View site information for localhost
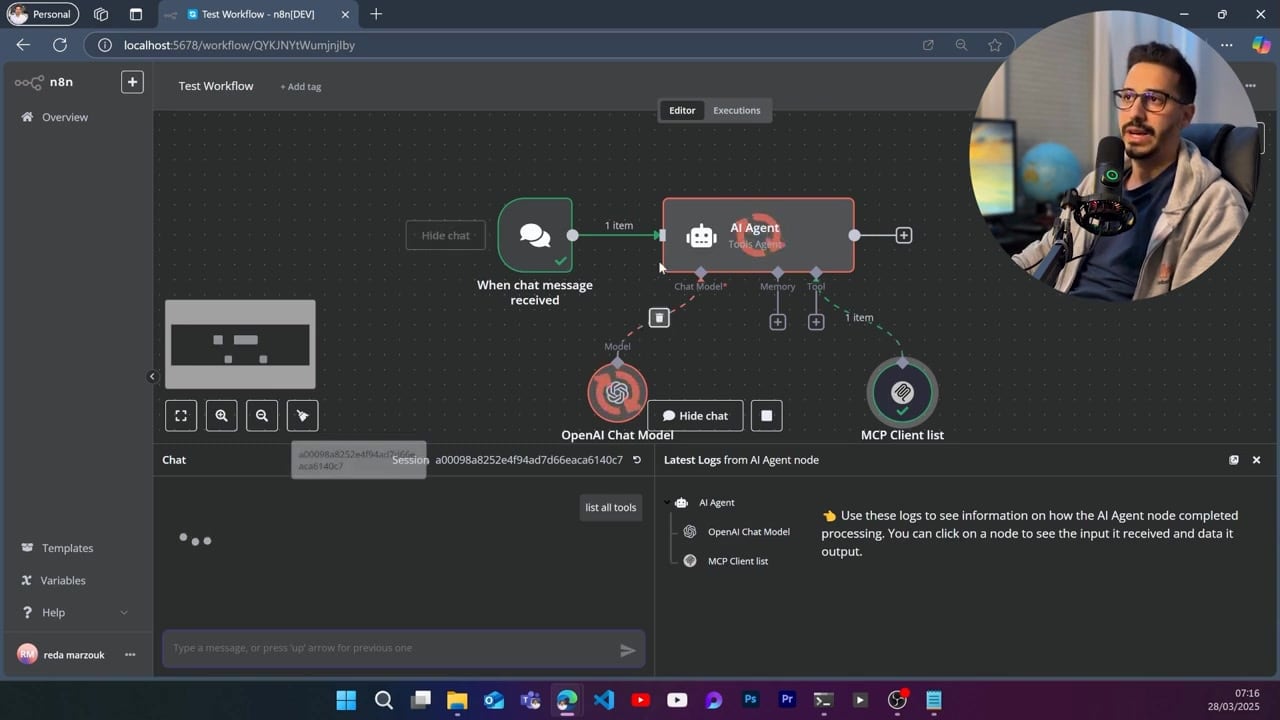This screenshot has width=1280, height=720. click(x=103, y=45)
